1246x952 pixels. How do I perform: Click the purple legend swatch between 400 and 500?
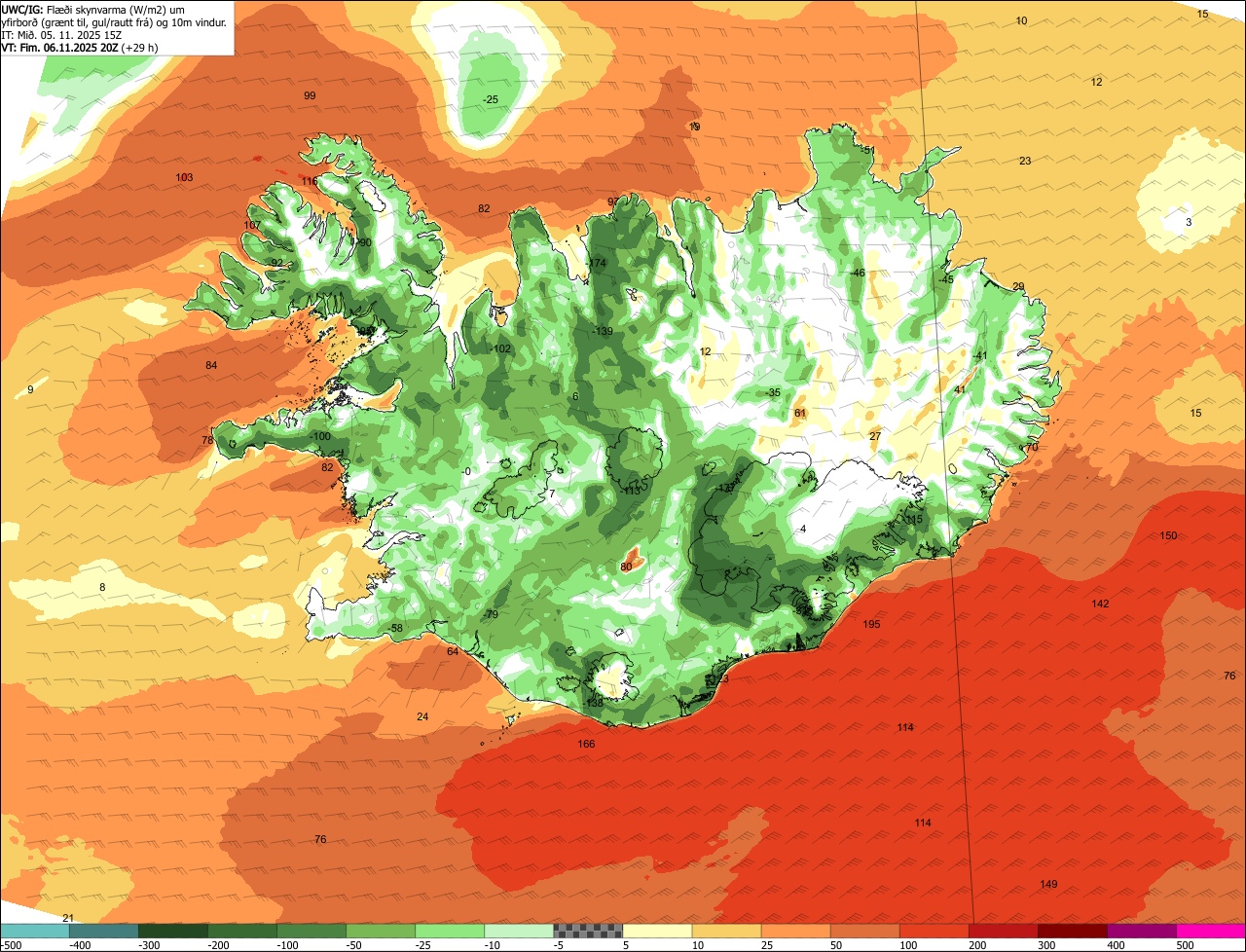tap(1141, 931)
